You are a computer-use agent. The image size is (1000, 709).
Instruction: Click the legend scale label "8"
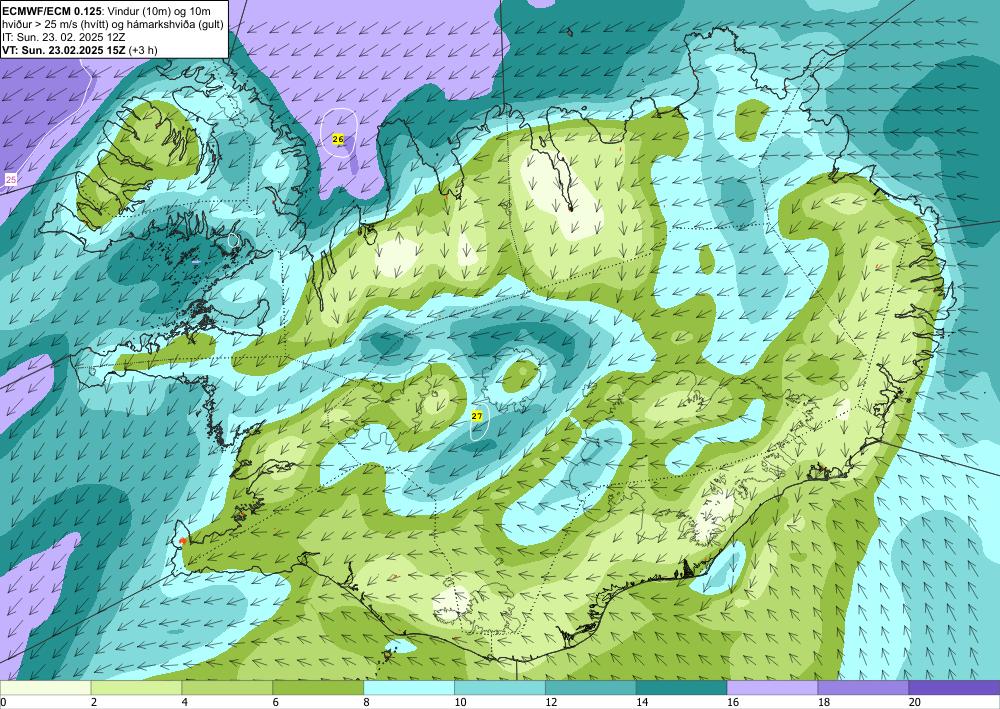click(366, 703)
